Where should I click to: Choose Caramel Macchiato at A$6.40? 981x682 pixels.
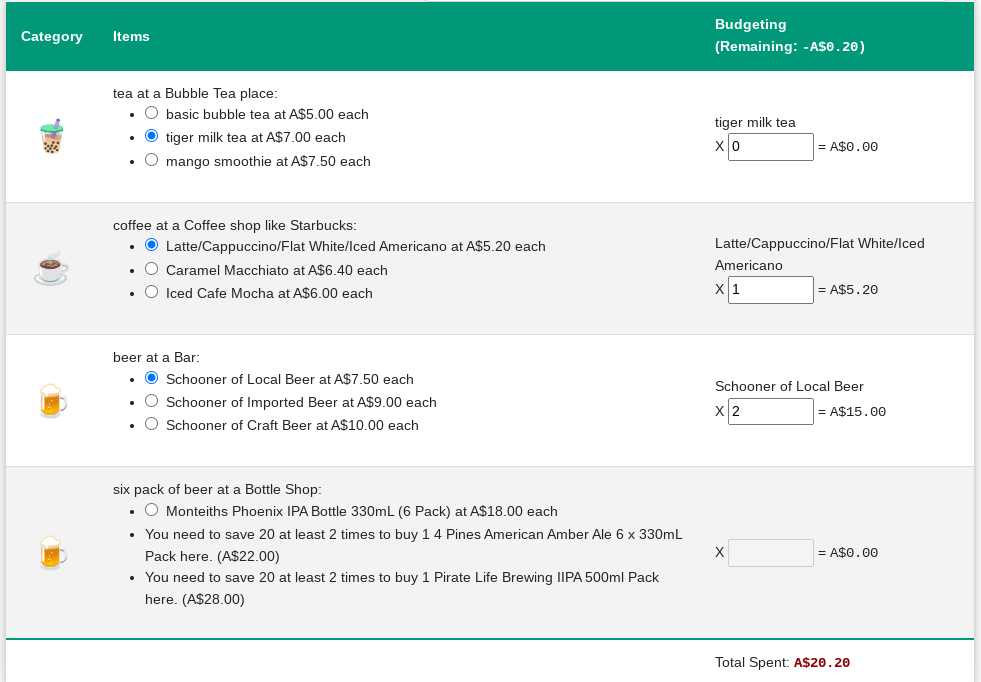152,269
